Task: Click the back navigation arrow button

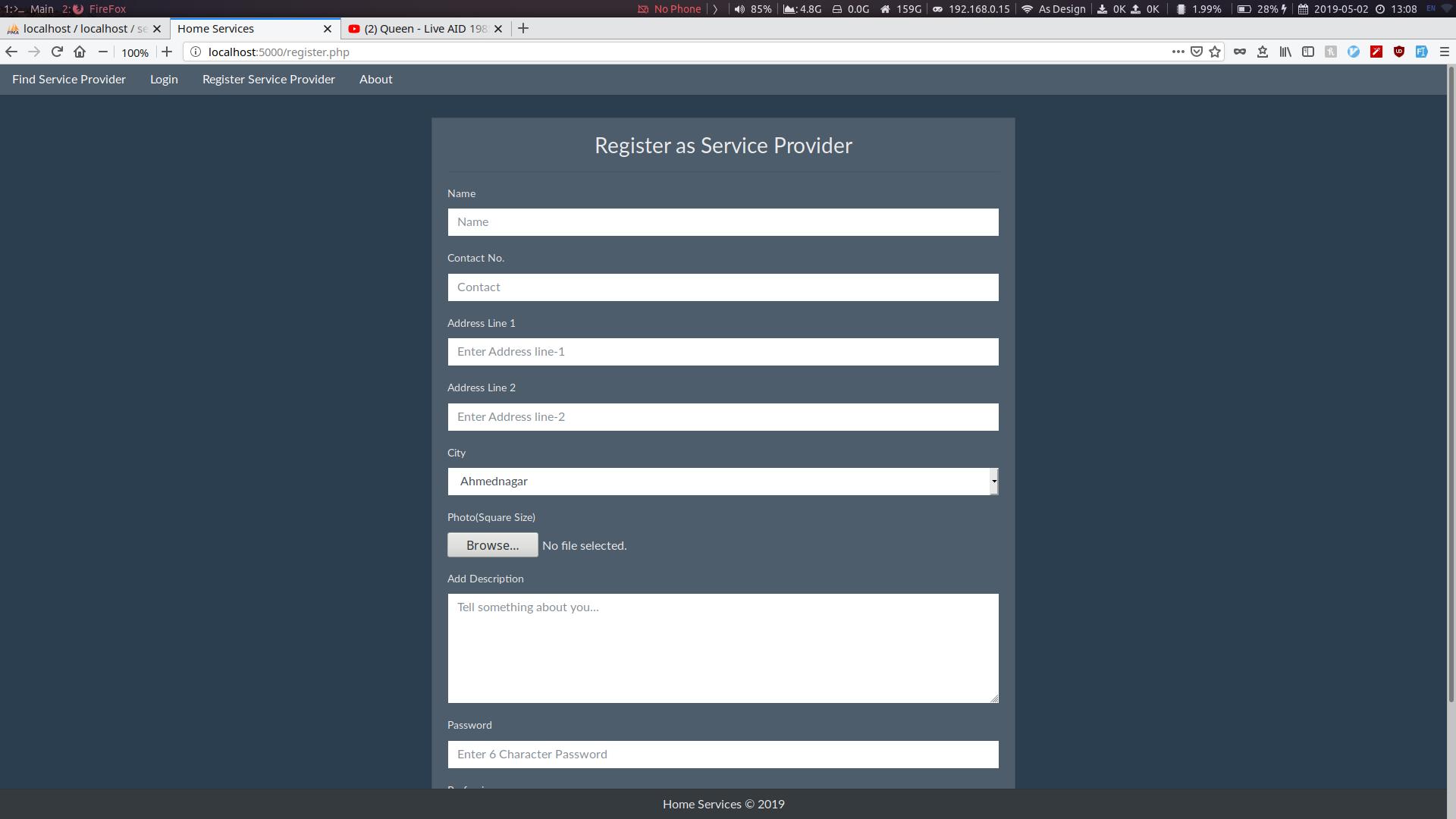Action: pyautogui.click(x=12, y=52)
